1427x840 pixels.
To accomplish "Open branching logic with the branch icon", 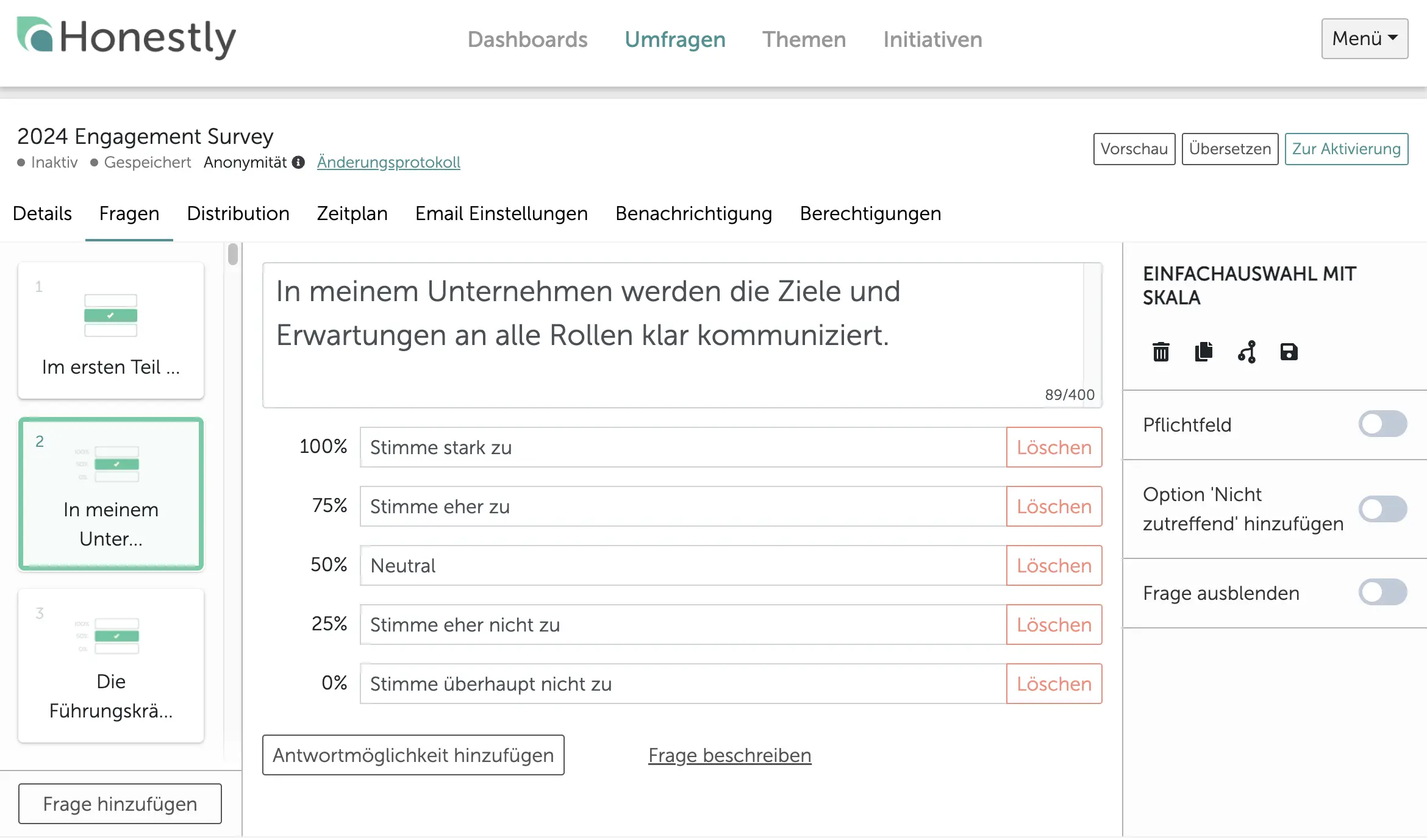I will pyautogui.click(x=1247, y=352).
